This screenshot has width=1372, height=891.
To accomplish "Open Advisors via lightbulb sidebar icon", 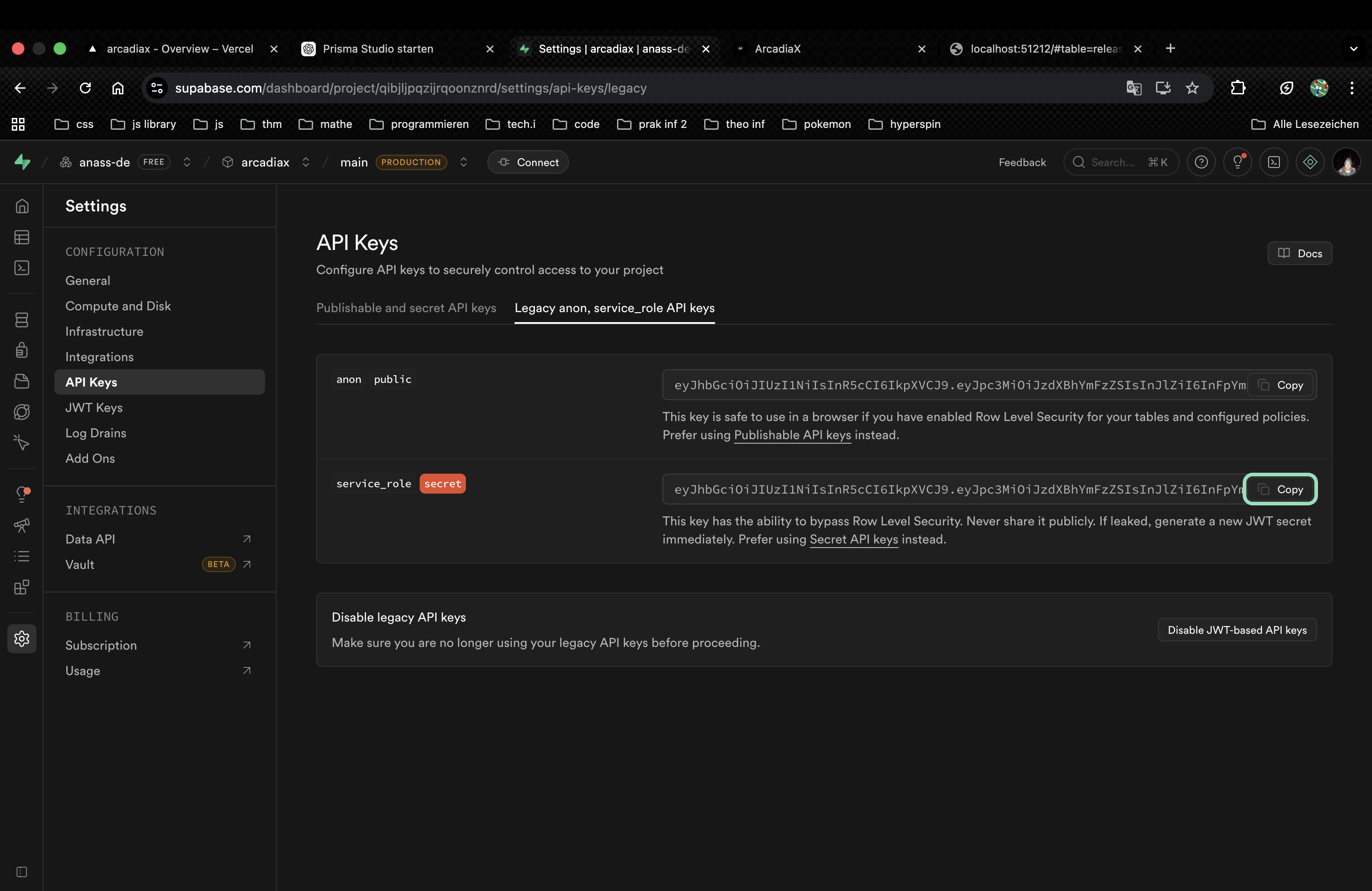I will [22, 494].
